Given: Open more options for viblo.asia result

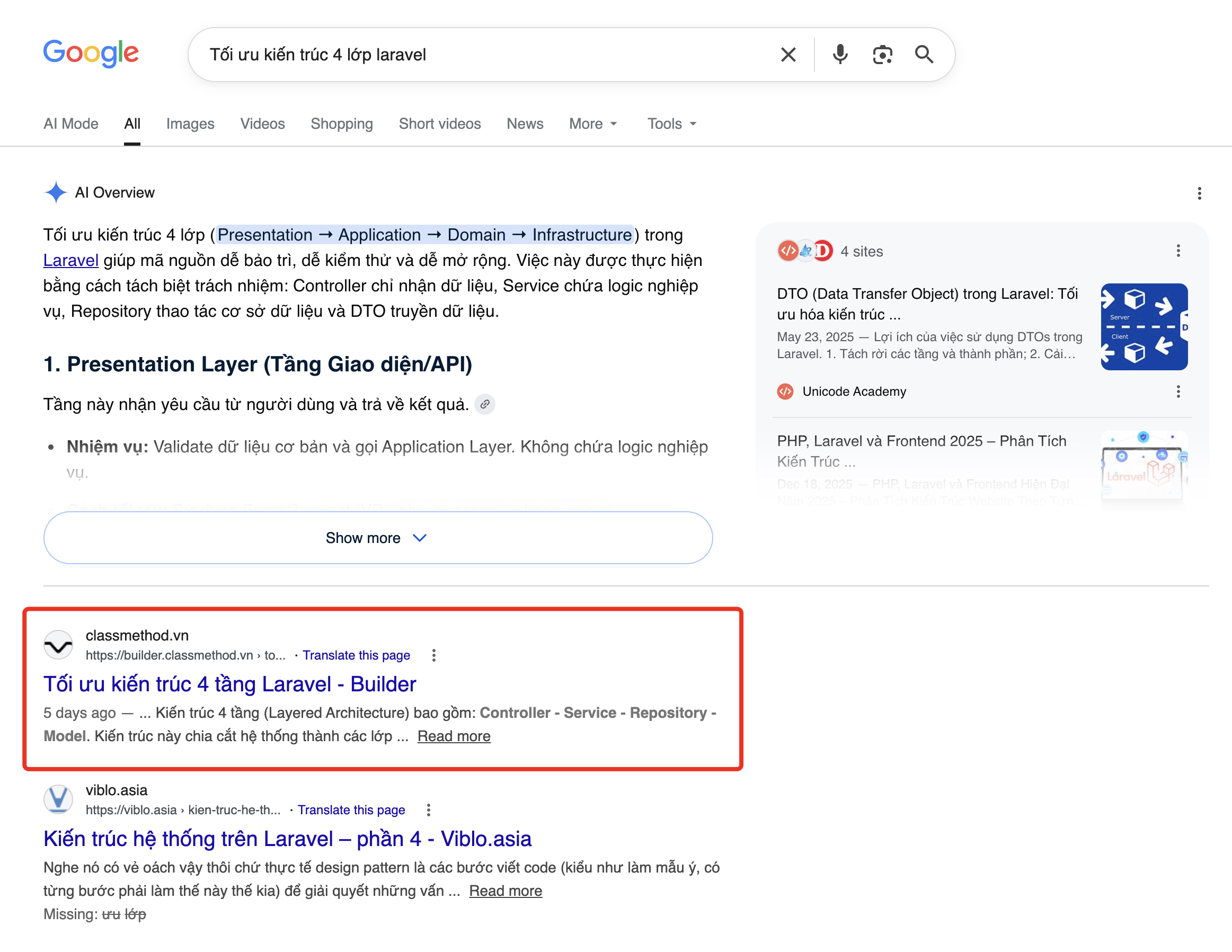Looking at the screenshot, I should [x=428, y=810].
